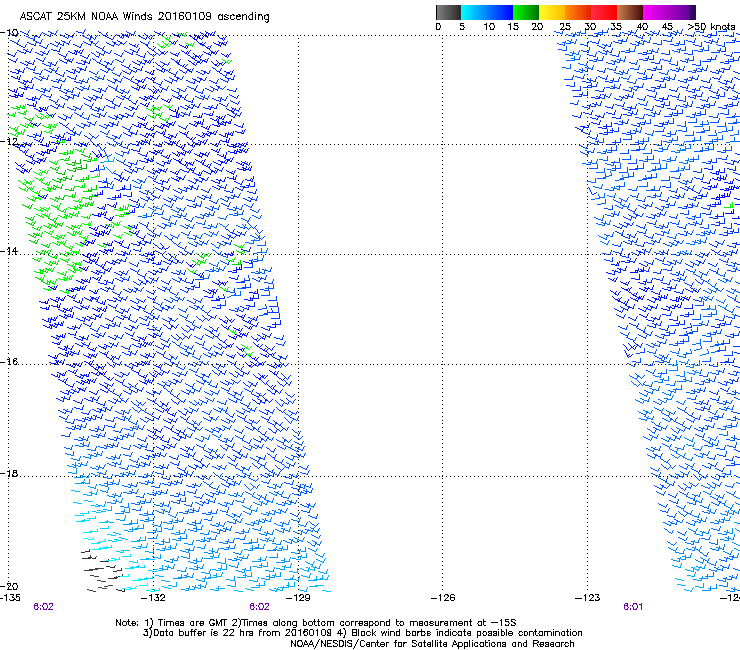Image resolution: width=740 pixels, height=650 pixels.
Task: Click the '-135' longitude axis label
Action: click(10, 598)
